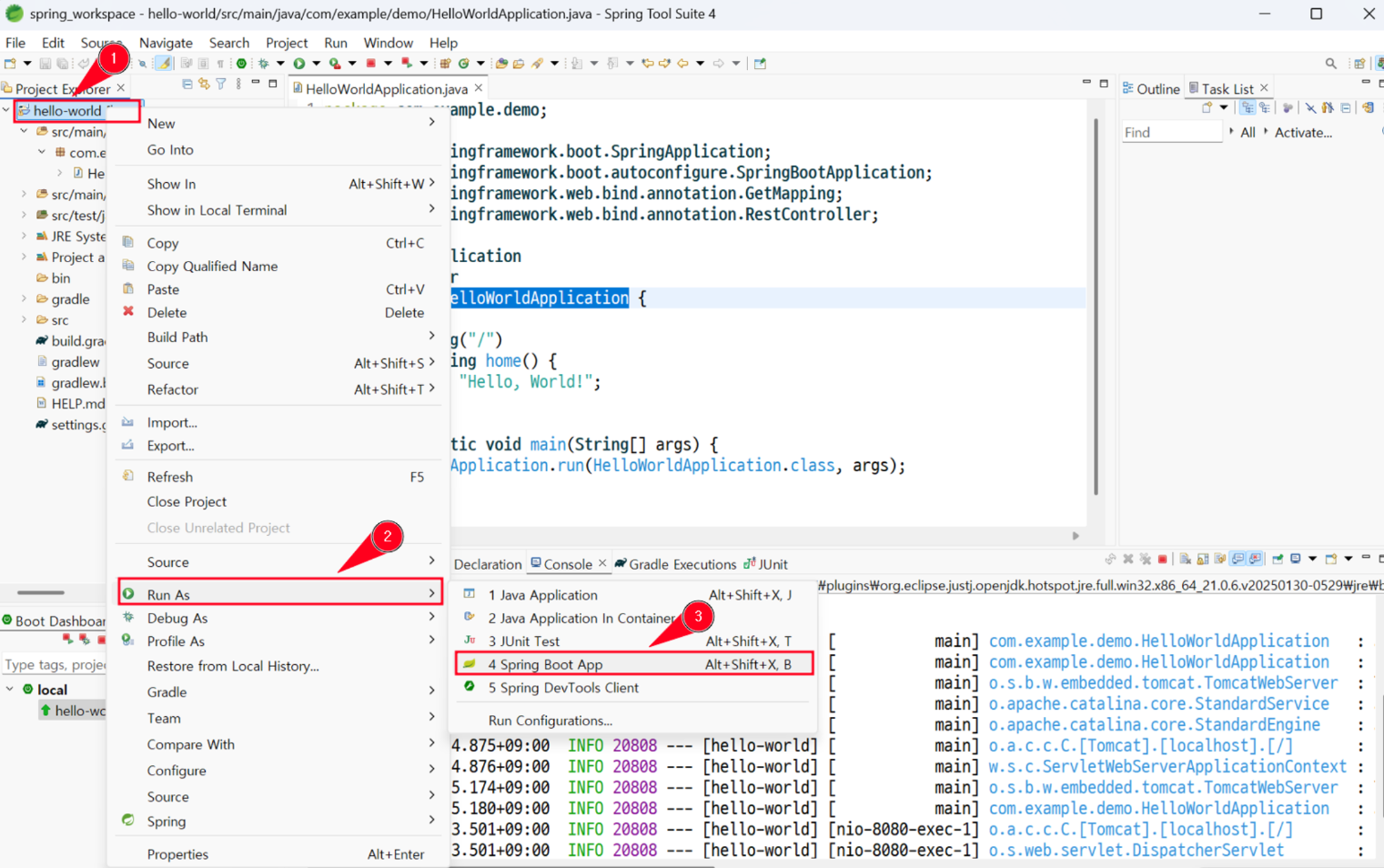Click the green Boot Dashboard power toolbar icon
Screen dimensions: 1384x868
241,63
